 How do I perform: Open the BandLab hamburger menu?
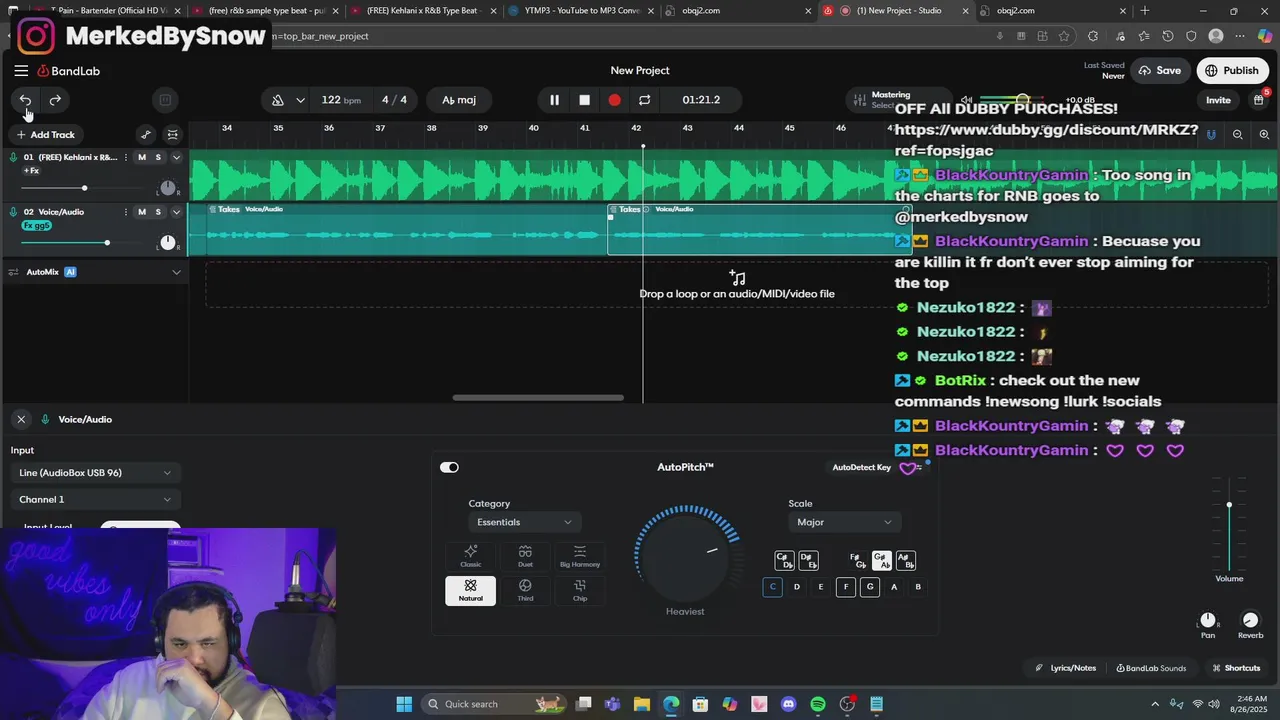21,71
